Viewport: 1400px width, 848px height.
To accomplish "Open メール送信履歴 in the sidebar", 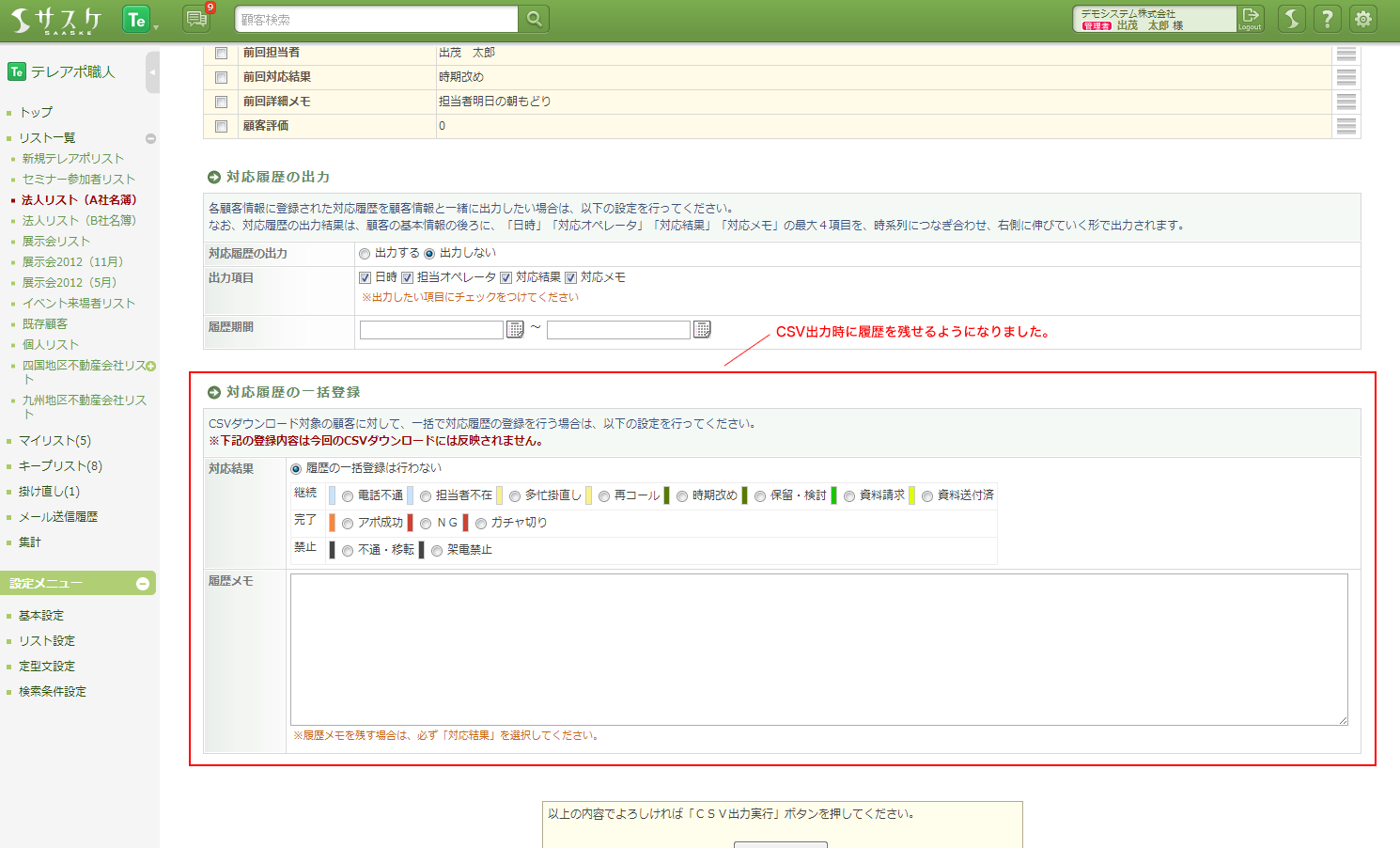I will [58, 517].
